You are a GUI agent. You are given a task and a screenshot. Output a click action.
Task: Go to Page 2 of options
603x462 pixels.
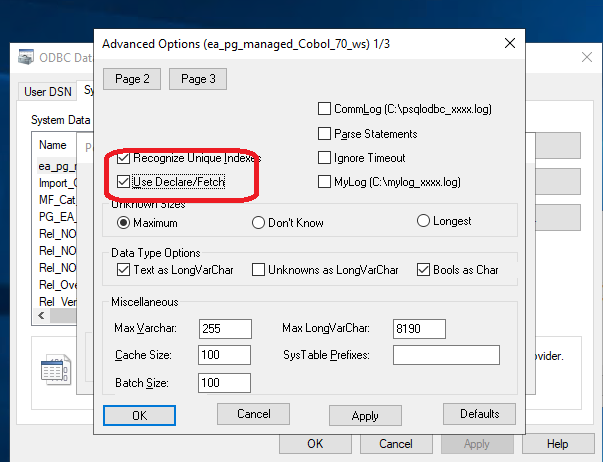tap(132, 79)
